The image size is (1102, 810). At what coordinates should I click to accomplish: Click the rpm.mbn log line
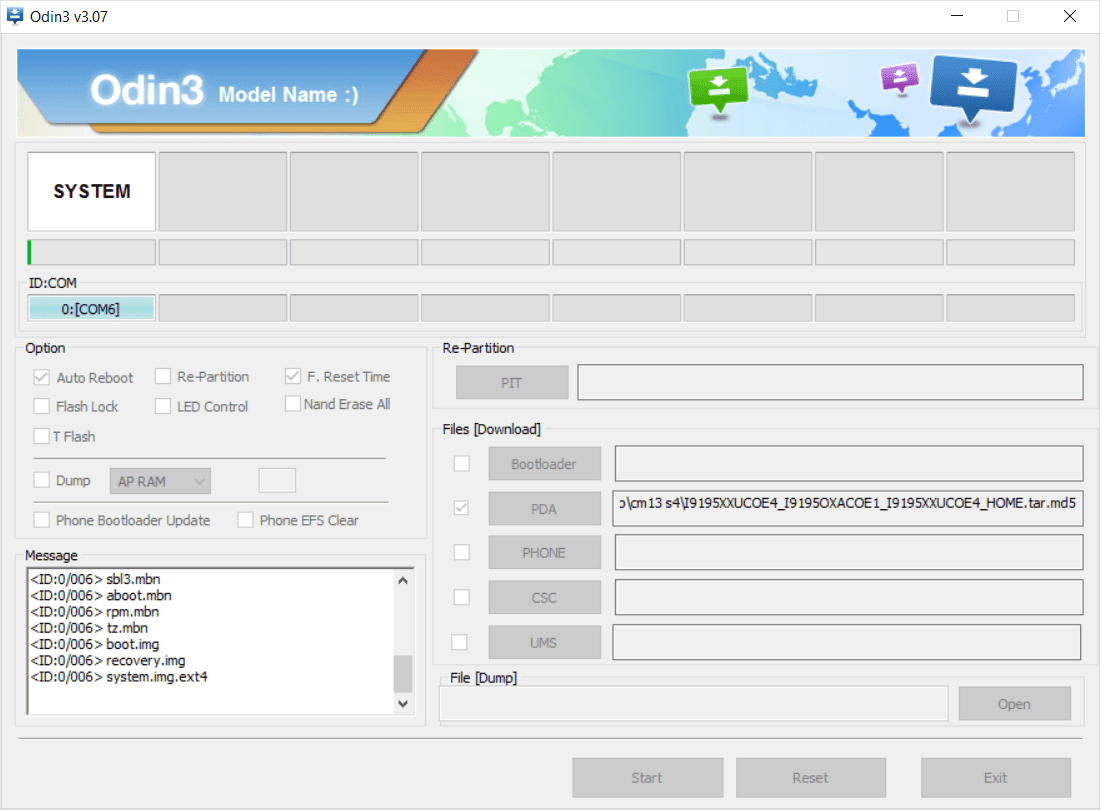coord(95,611)
